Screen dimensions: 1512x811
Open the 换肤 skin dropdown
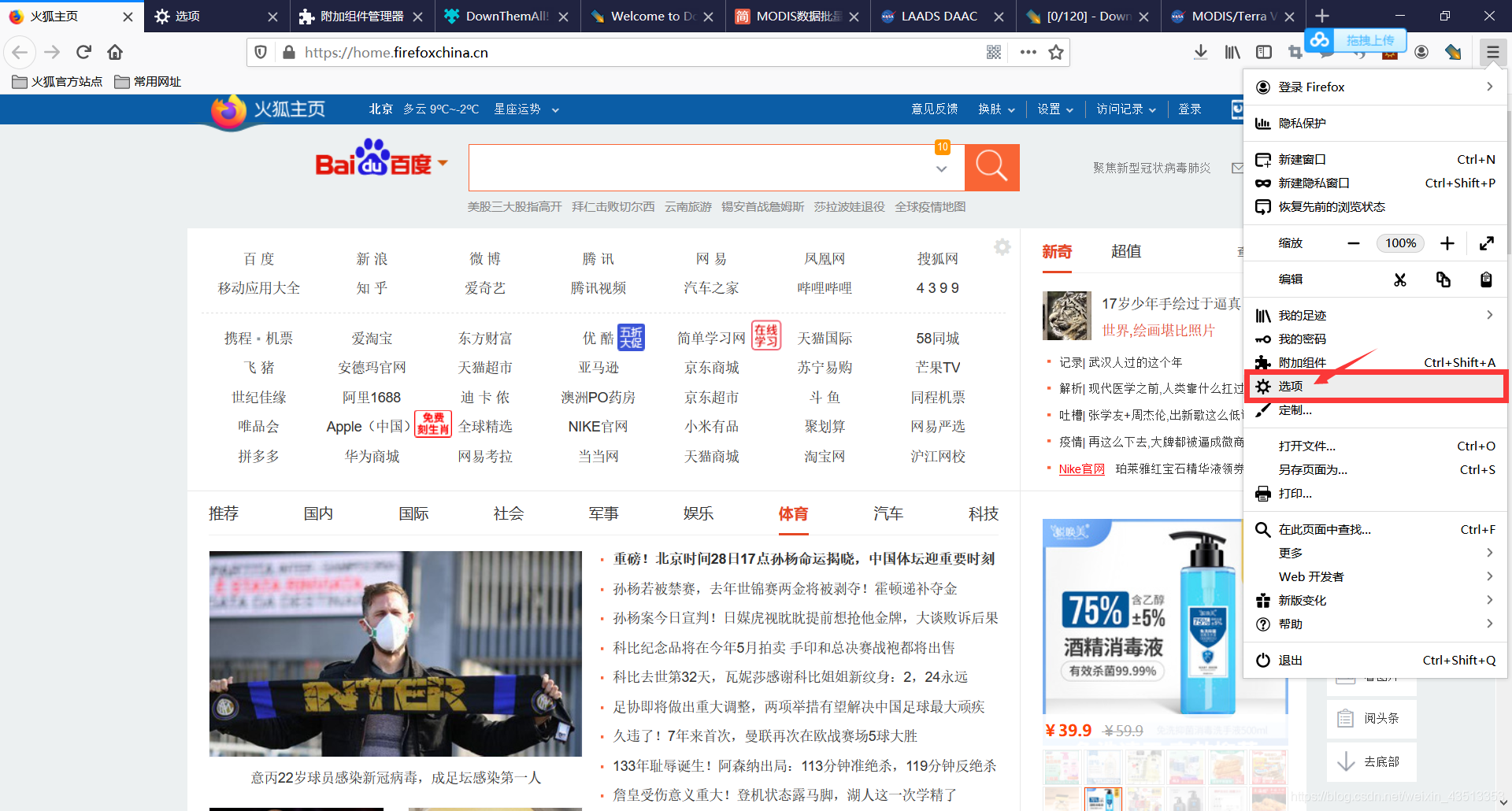pos(997,109)
